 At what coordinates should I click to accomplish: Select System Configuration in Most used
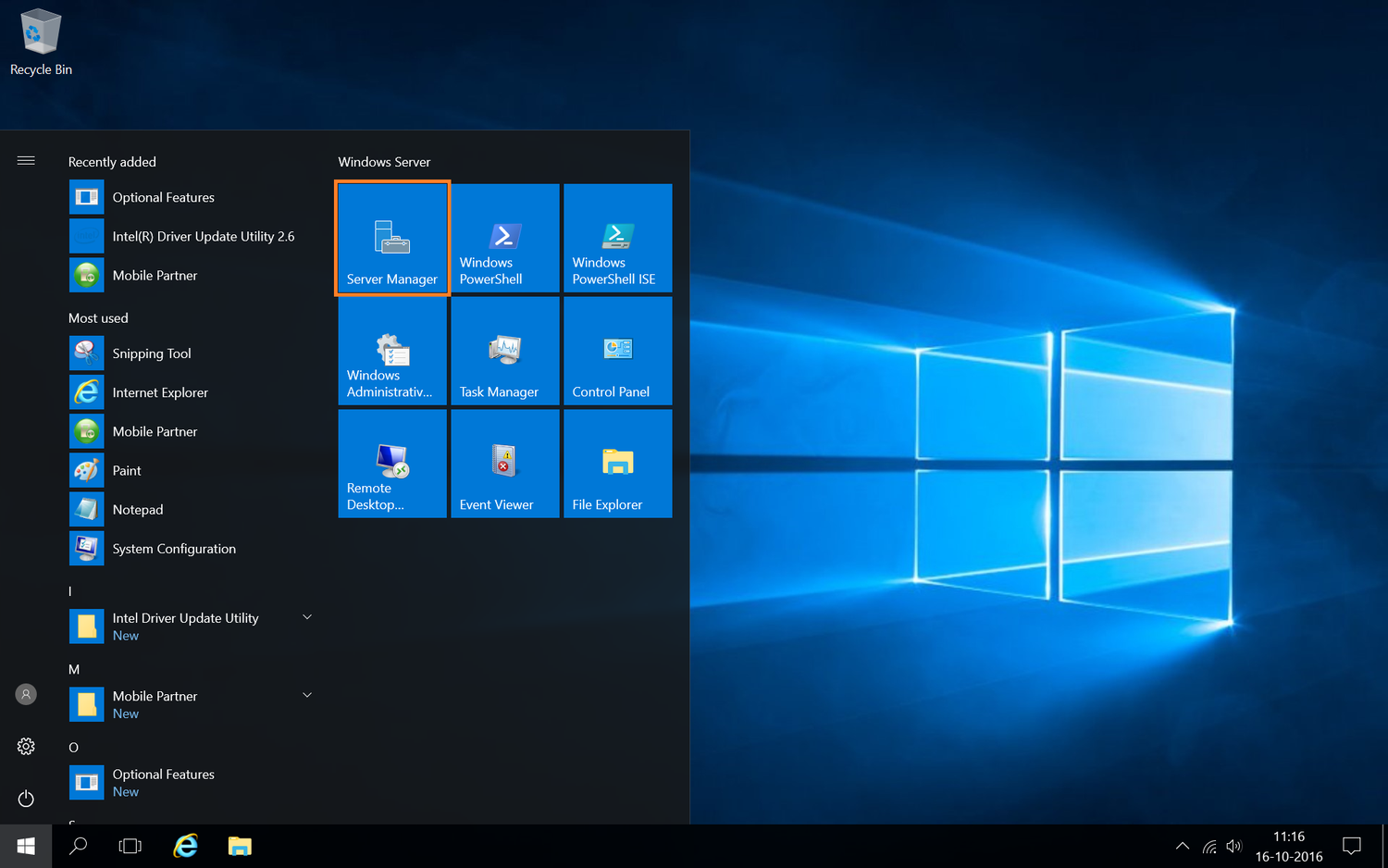point(173,548)
